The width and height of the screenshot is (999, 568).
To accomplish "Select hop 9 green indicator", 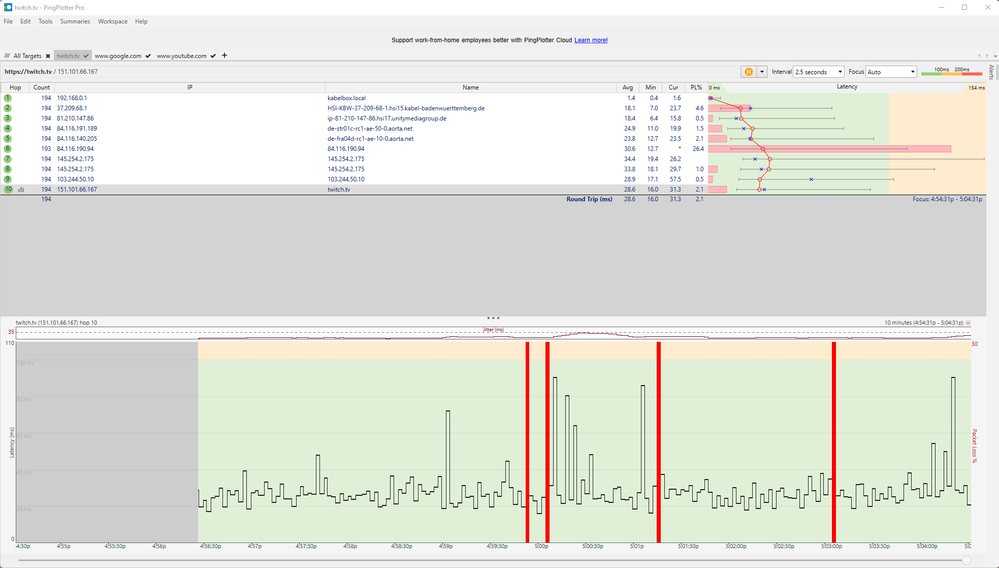I will (8, 180).
